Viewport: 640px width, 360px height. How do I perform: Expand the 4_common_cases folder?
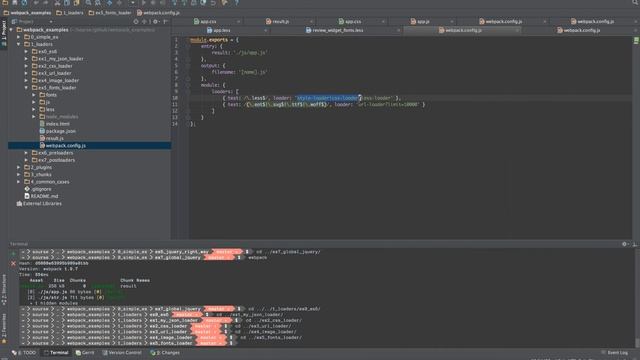(19, 182)
